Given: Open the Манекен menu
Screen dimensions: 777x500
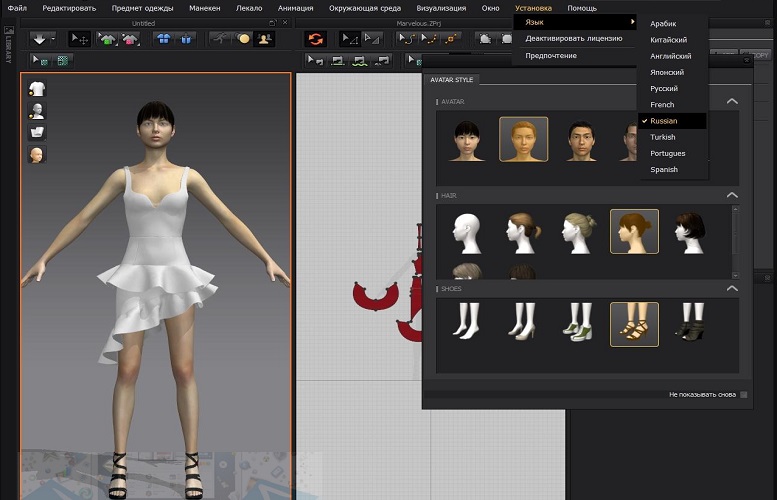Looking at the screenshot, I should pos(204,8).
